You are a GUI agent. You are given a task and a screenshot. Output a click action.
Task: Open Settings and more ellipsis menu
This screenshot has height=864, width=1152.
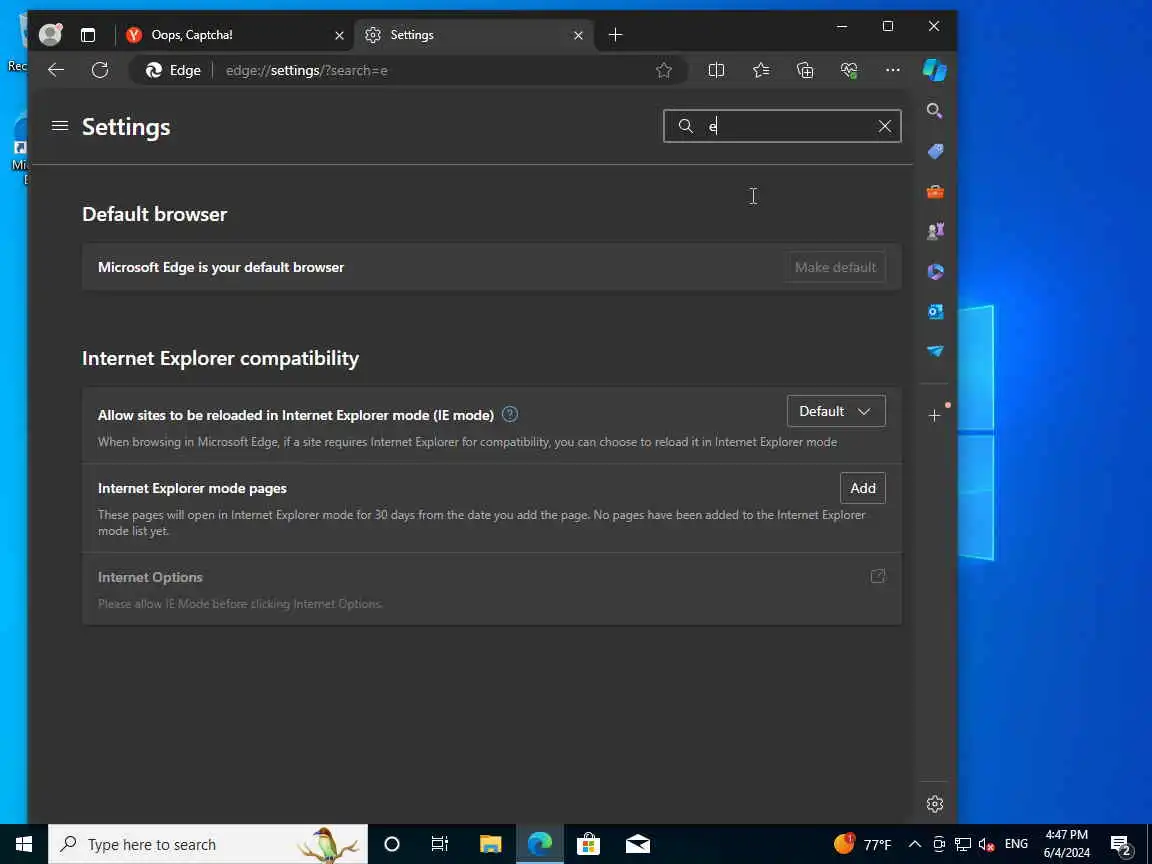coord(893,70)
